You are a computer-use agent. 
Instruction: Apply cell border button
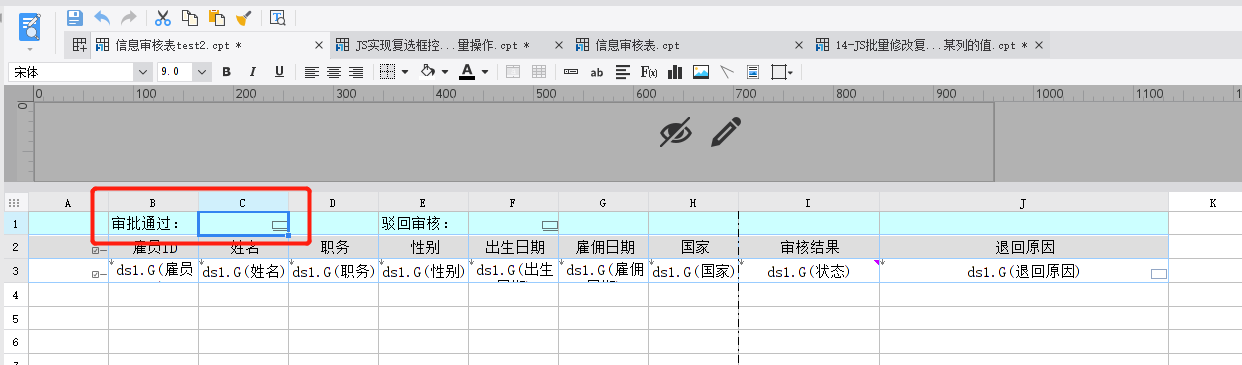click(386, 72)
